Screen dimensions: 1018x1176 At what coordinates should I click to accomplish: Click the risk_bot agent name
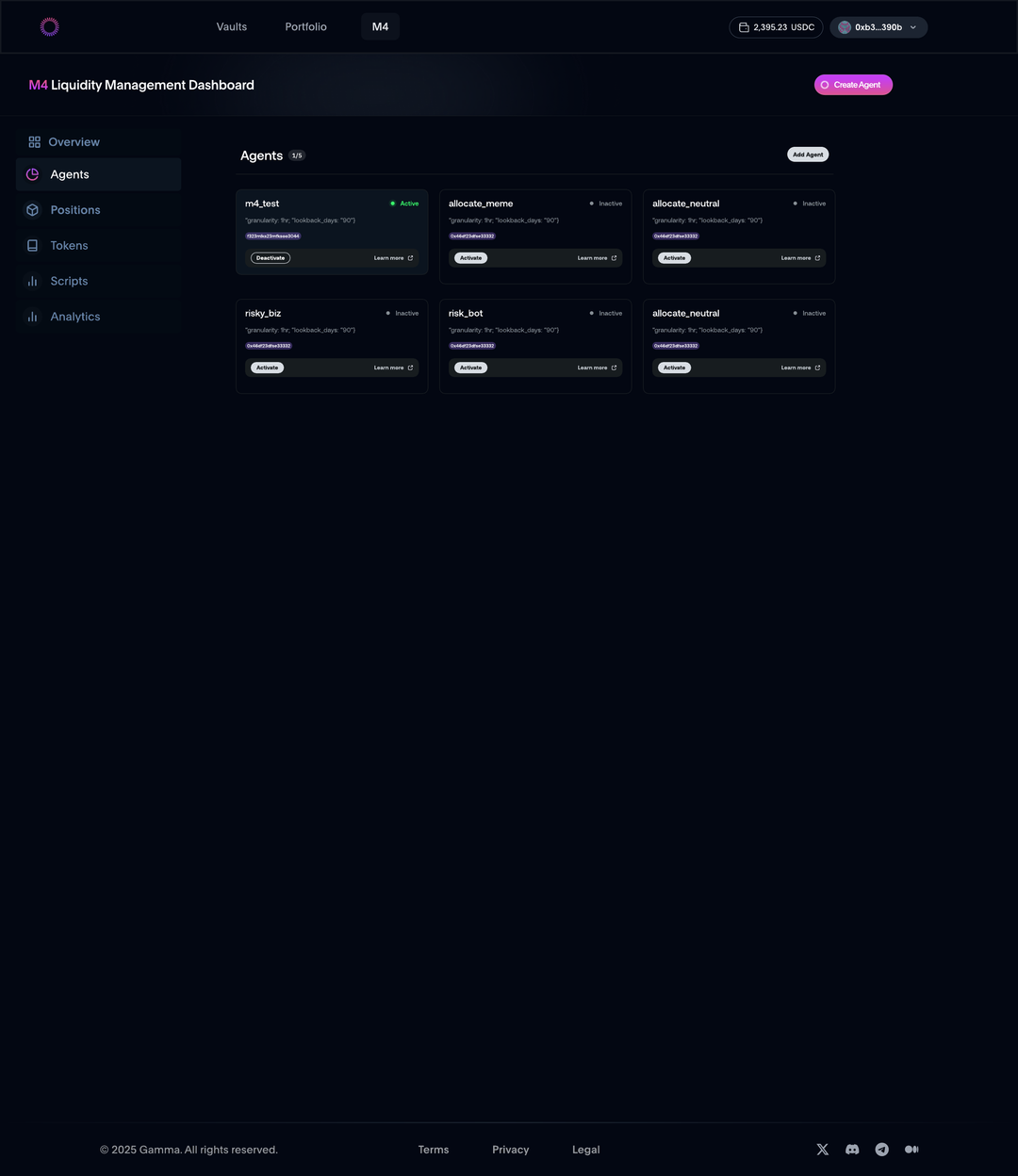466,313
